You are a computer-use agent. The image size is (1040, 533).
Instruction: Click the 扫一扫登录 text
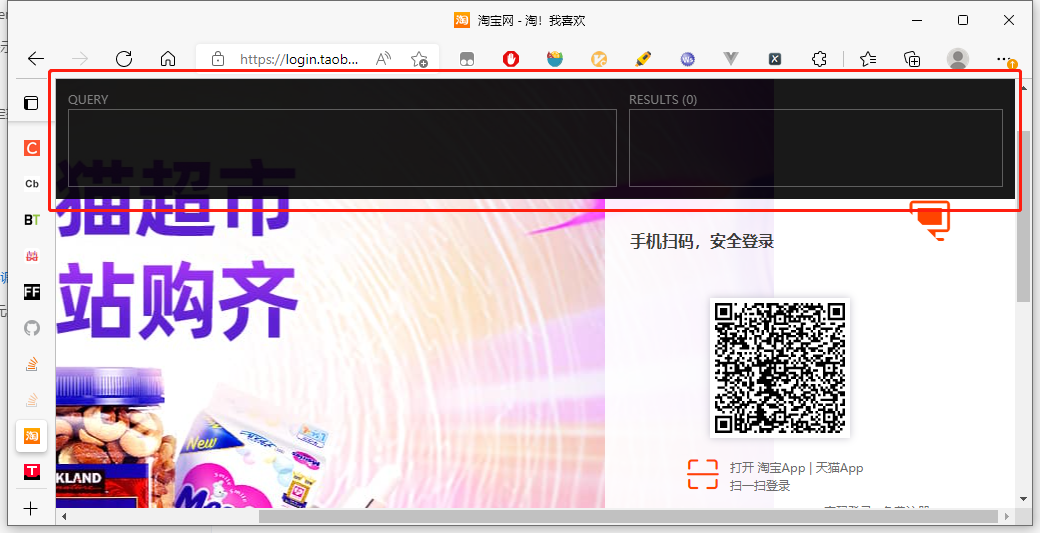pos(760,485)
